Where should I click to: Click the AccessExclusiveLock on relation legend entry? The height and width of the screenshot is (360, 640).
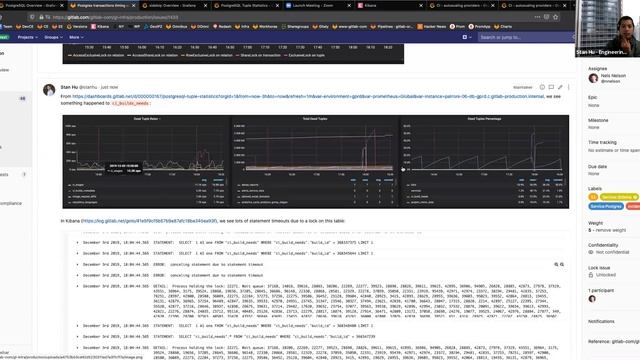(x=96, y=55)
